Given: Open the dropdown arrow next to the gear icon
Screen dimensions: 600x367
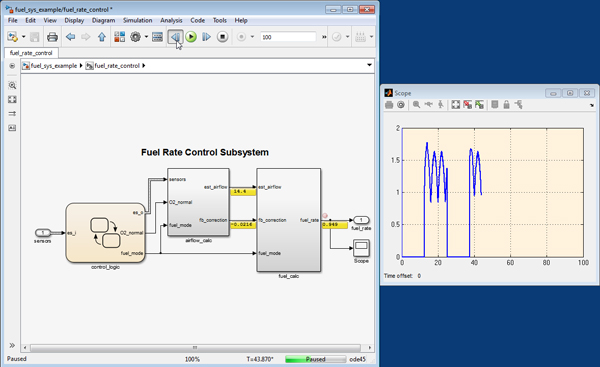Looking at the screenshot, I should (x=146, y=37).
